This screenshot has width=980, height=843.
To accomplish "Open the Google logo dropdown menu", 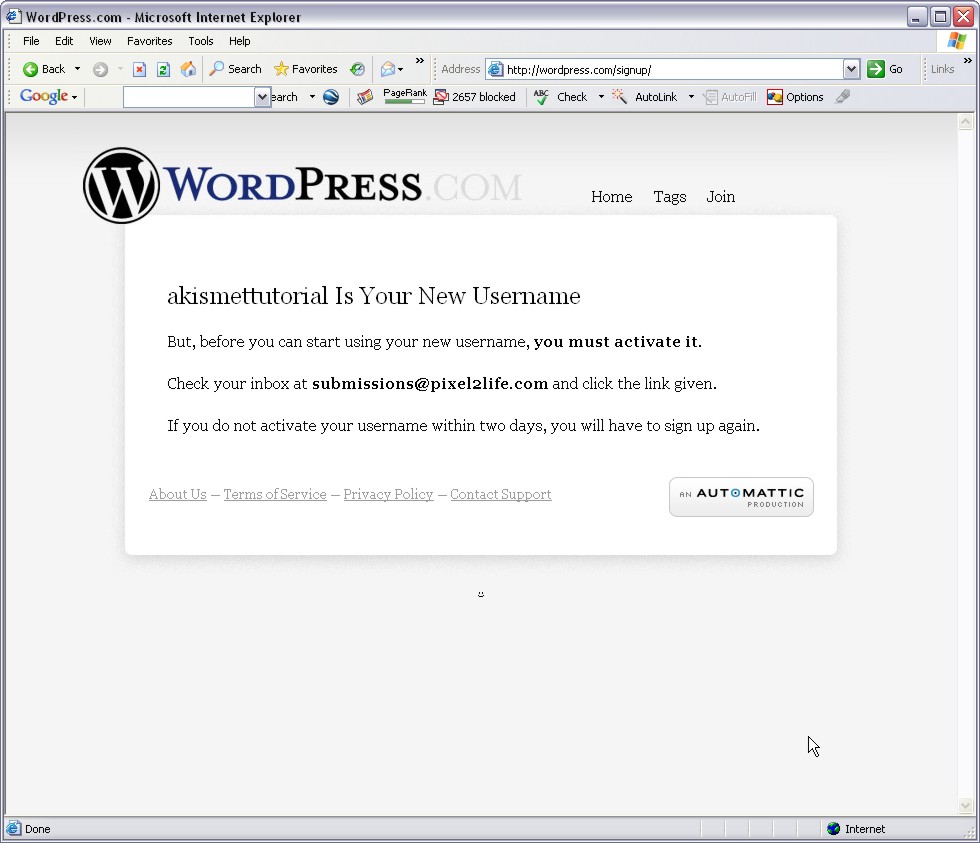I will tap(74, 97).
